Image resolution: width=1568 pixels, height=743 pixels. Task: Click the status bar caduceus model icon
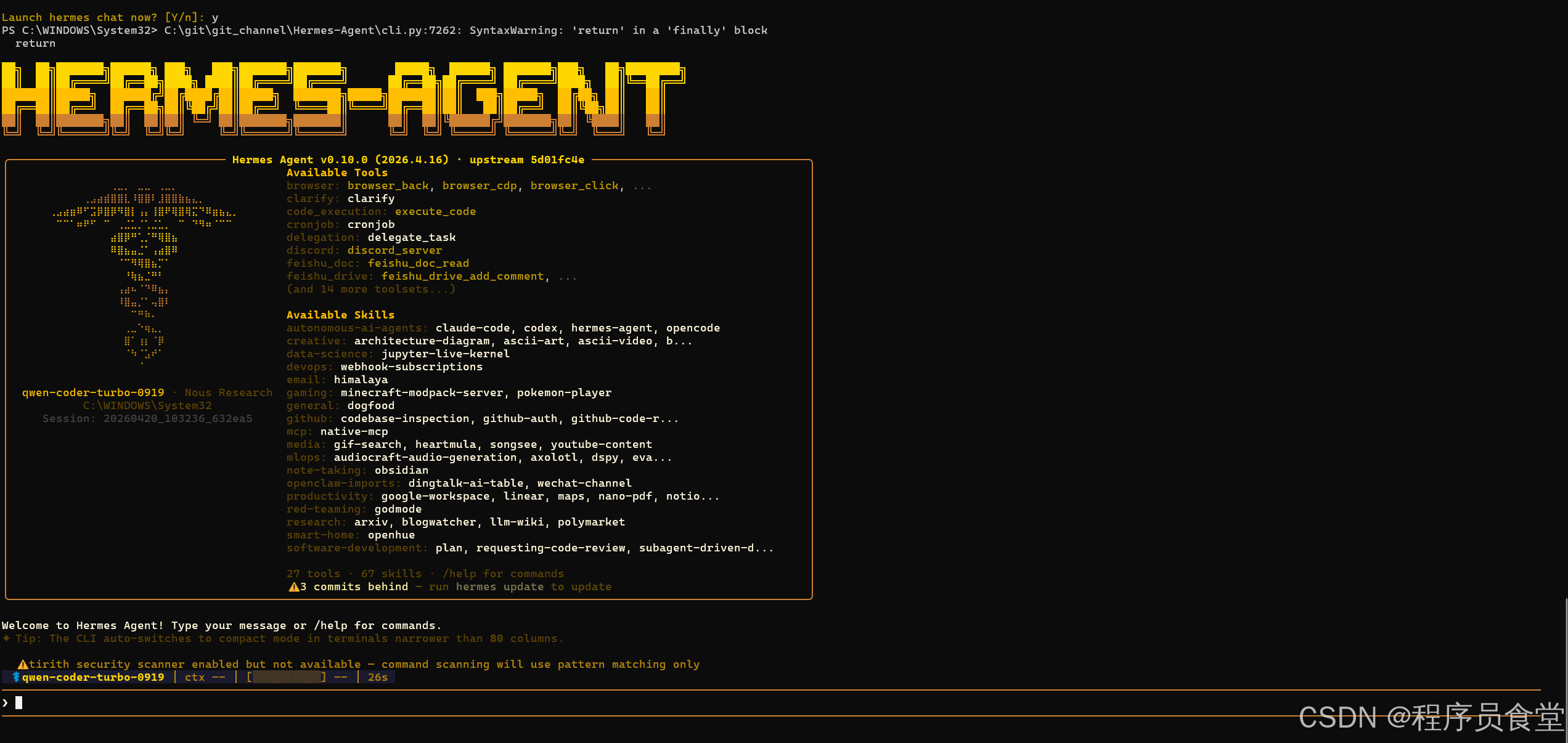click(16, 678)
